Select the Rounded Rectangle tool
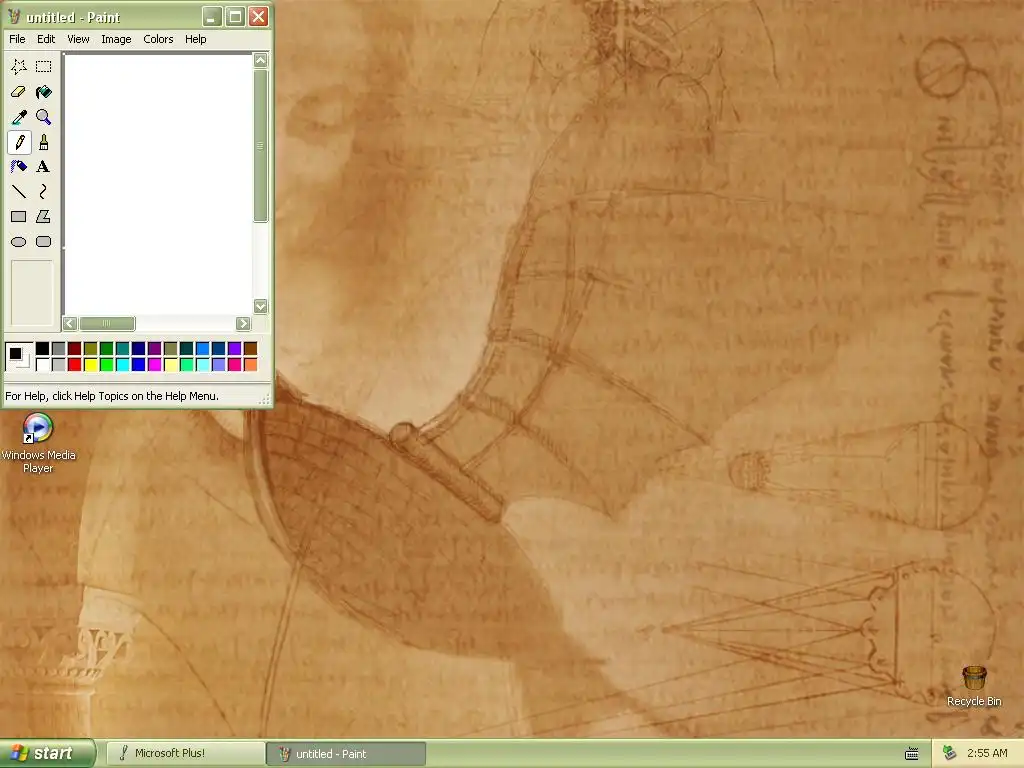Screen dimensions: 1024x768 pos(44,242)
